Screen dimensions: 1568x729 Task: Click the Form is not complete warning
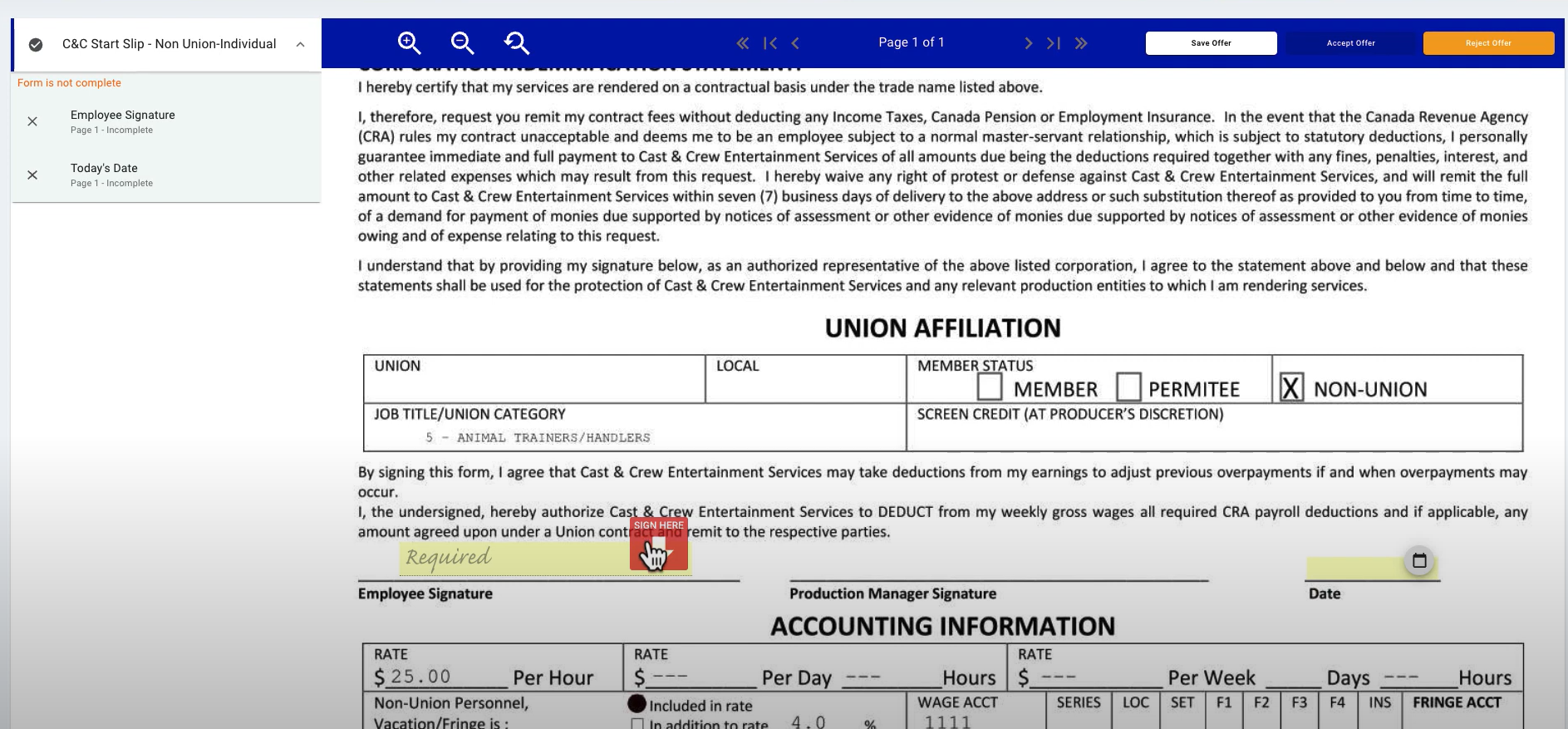click(69, 83)
